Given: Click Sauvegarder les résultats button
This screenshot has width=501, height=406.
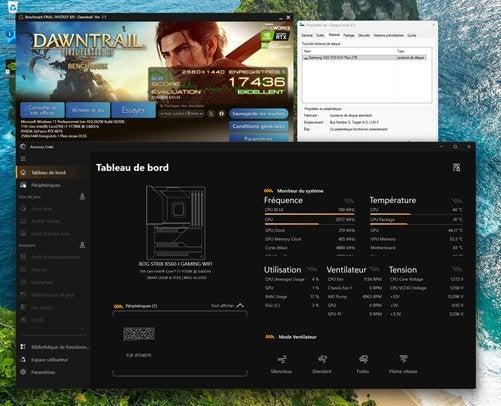Looking at the screenshot, I should coord(259,113).
